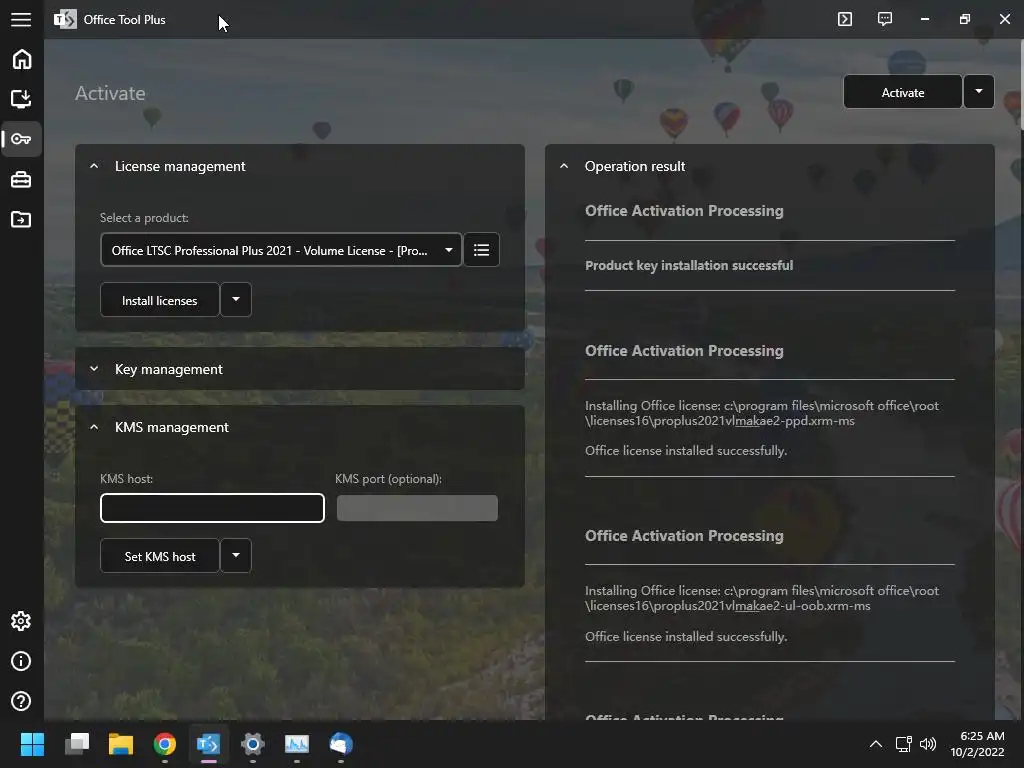The image size is (1024, 768).
Task: Open the Documents conversion folder icon
Action: 22,219
